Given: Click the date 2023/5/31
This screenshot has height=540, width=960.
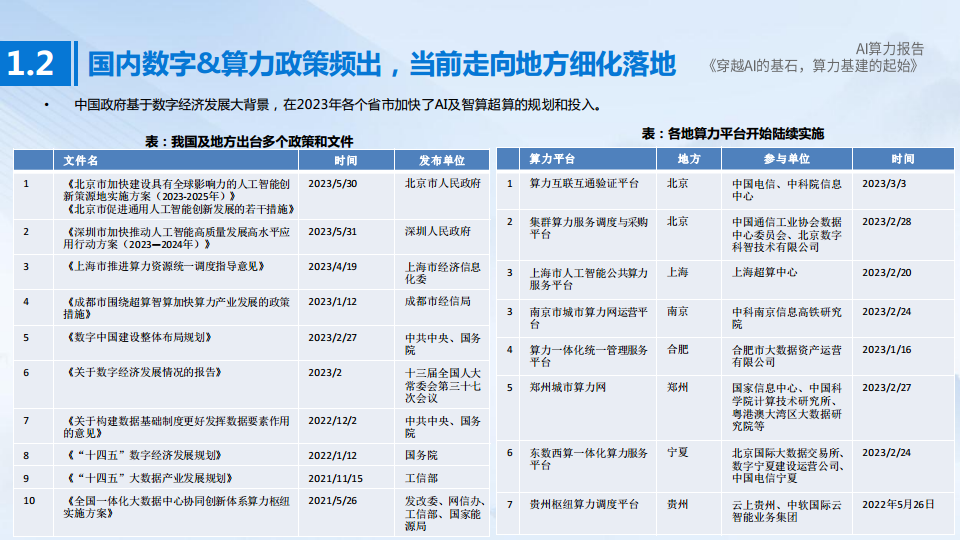Looking at the screenshot, I should click(x=332, y=232).
